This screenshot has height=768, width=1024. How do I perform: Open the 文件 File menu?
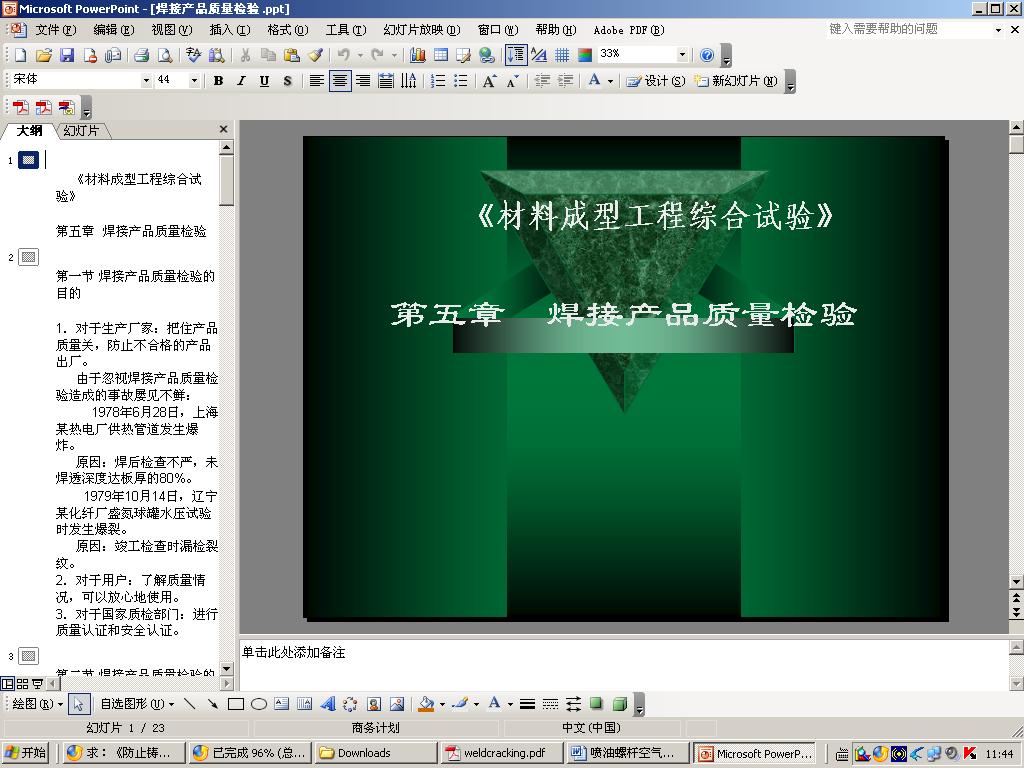coord(56,30)
